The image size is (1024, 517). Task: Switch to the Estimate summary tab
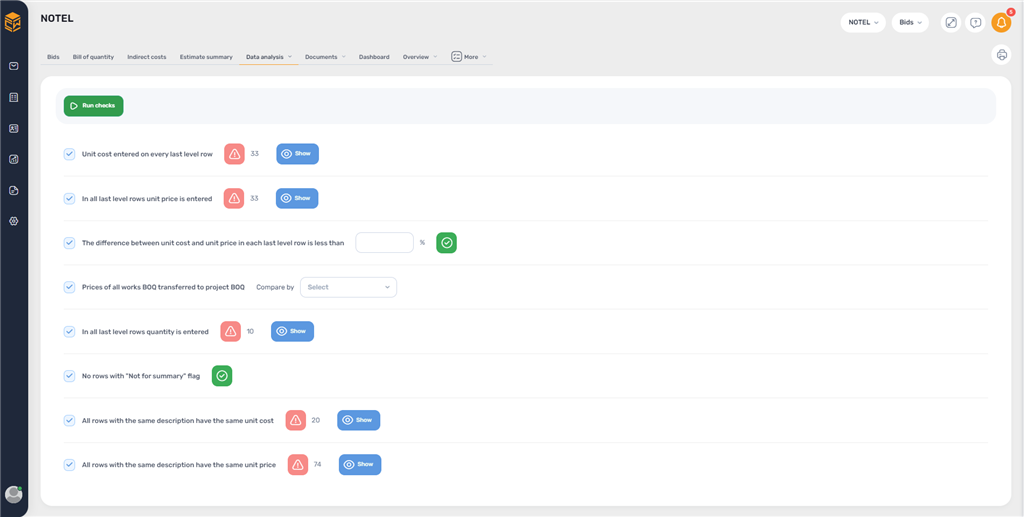click(x=206, y=57)
